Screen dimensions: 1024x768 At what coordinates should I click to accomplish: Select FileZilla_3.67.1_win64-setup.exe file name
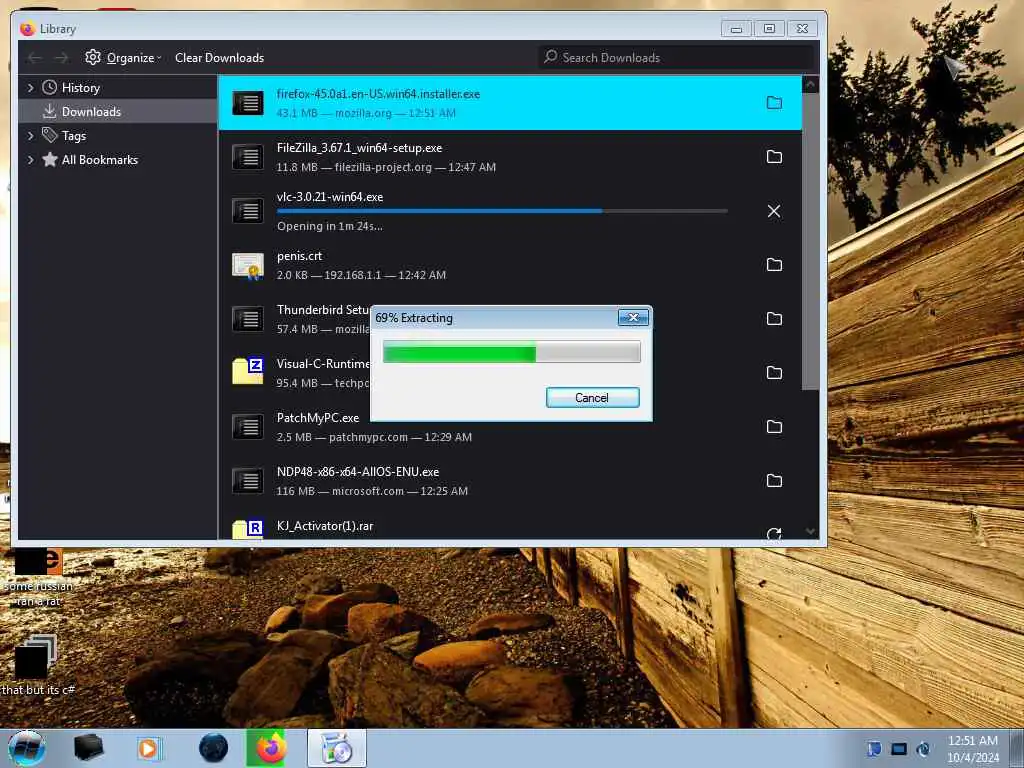pos(359,148)
